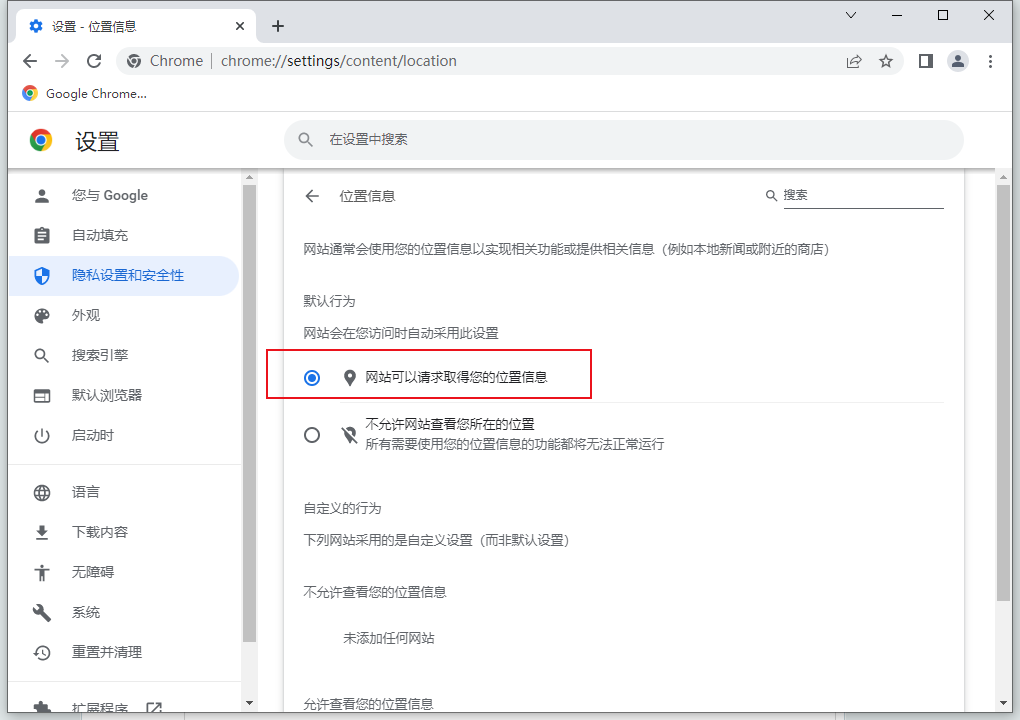Click the download icon beside 下载内容
This screenshot has width=1020, height=720.
point(42,533)
